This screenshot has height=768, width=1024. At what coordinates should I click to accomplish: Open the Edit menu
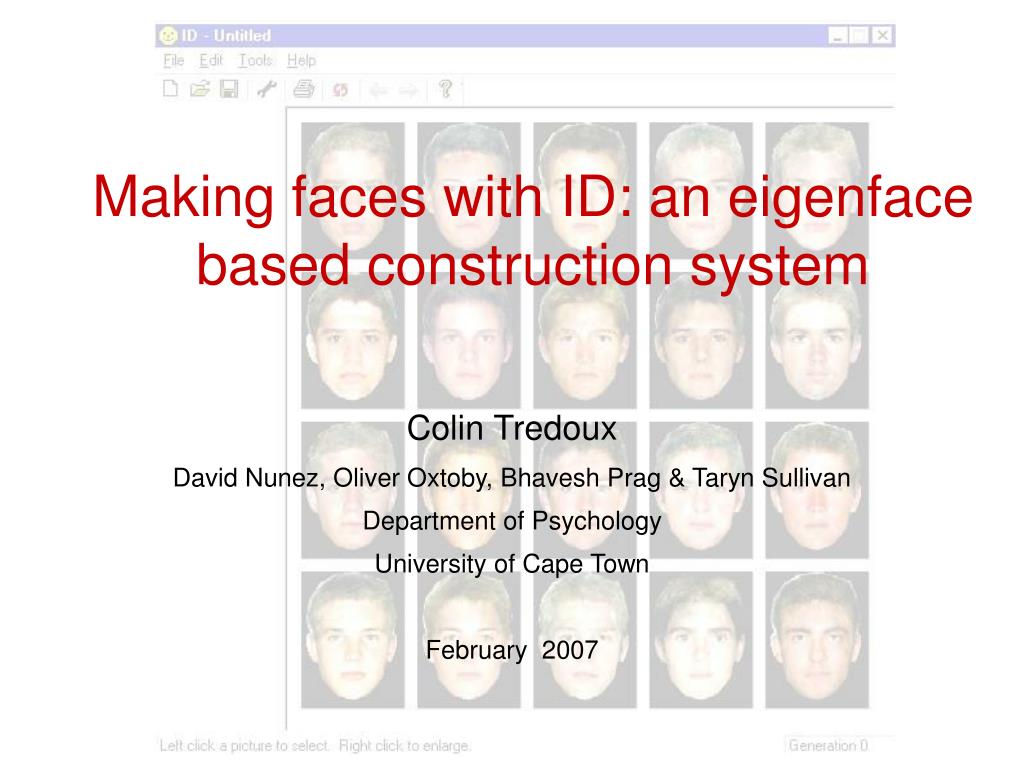click(x=211, y=61)
